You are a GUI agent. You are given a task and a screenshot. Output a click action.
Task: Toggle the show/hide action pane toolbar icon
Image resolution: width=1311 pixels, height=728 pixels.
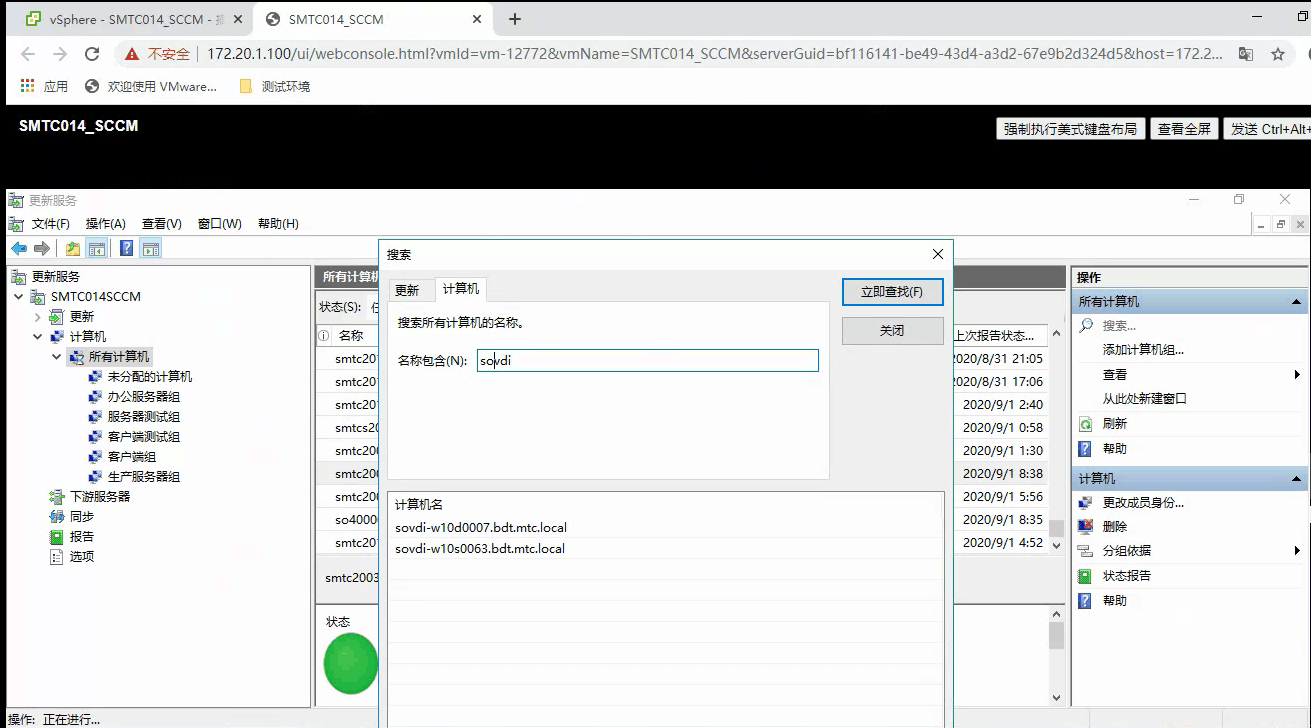(151, 249)
